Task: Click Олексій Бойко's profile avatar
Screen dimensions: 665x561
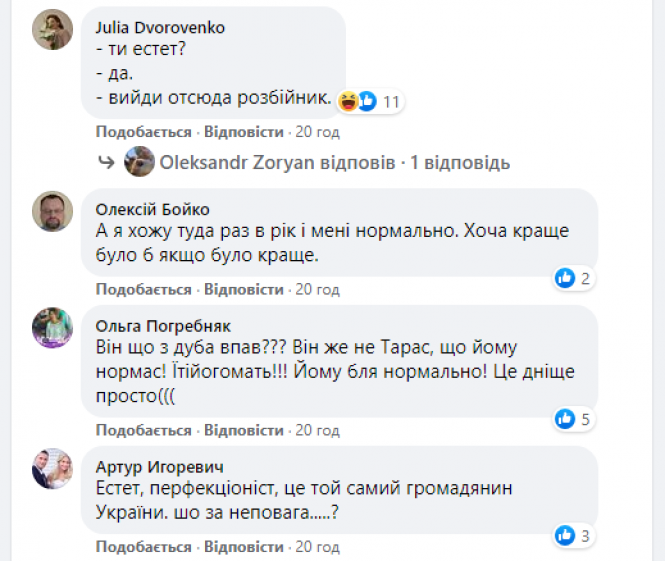Action: coord(53,211)
